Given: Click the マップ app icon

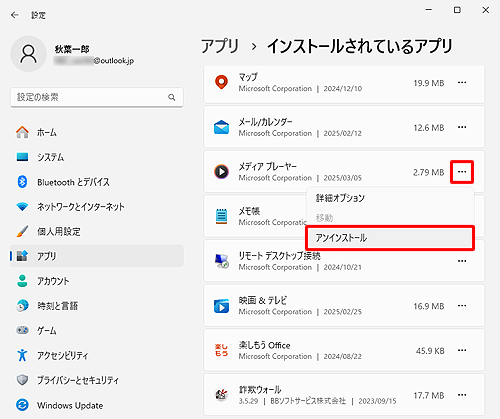Looking at the screenshot, I should [221, 82].
